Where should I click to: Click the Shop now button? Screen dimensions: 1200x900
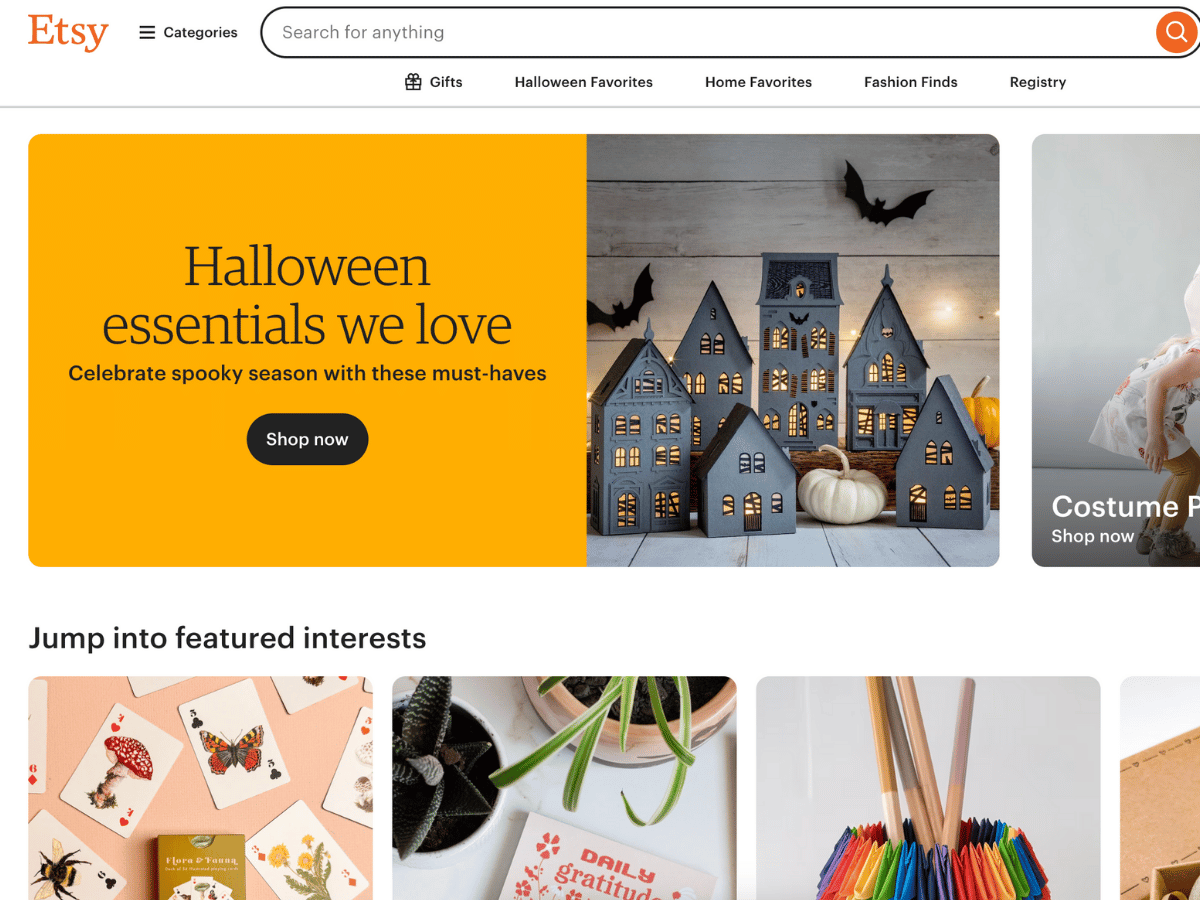point(307,439)
